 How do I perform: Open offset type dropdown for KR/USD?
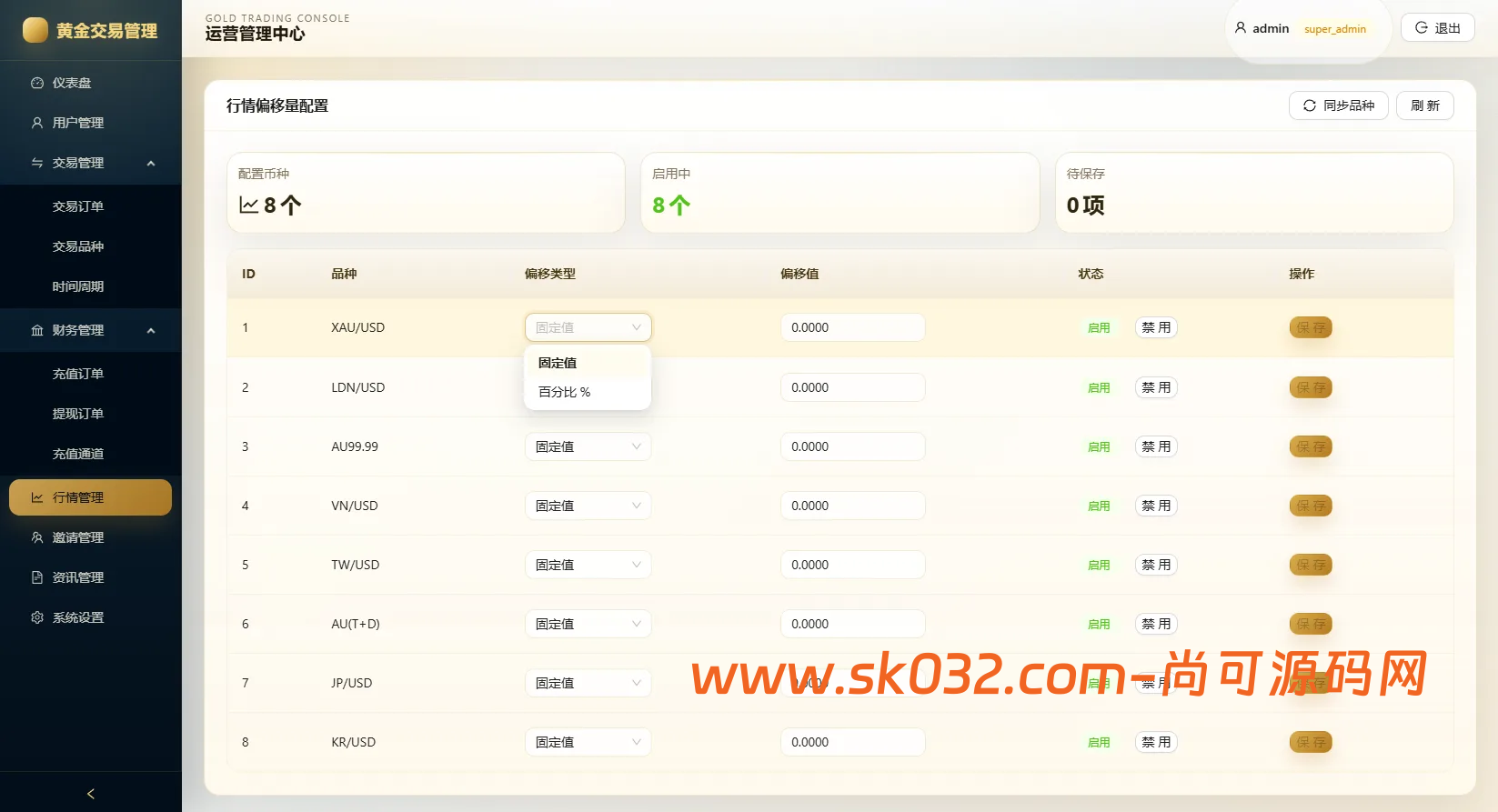(x=588, y=742)
